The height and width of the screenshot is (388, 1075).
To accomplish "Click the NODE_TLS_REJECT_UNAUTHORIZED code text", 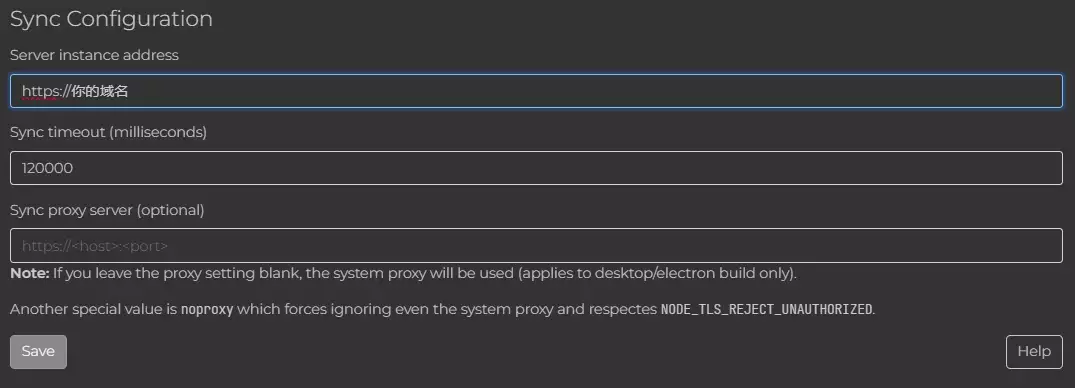I will click(x=766, y=309).
